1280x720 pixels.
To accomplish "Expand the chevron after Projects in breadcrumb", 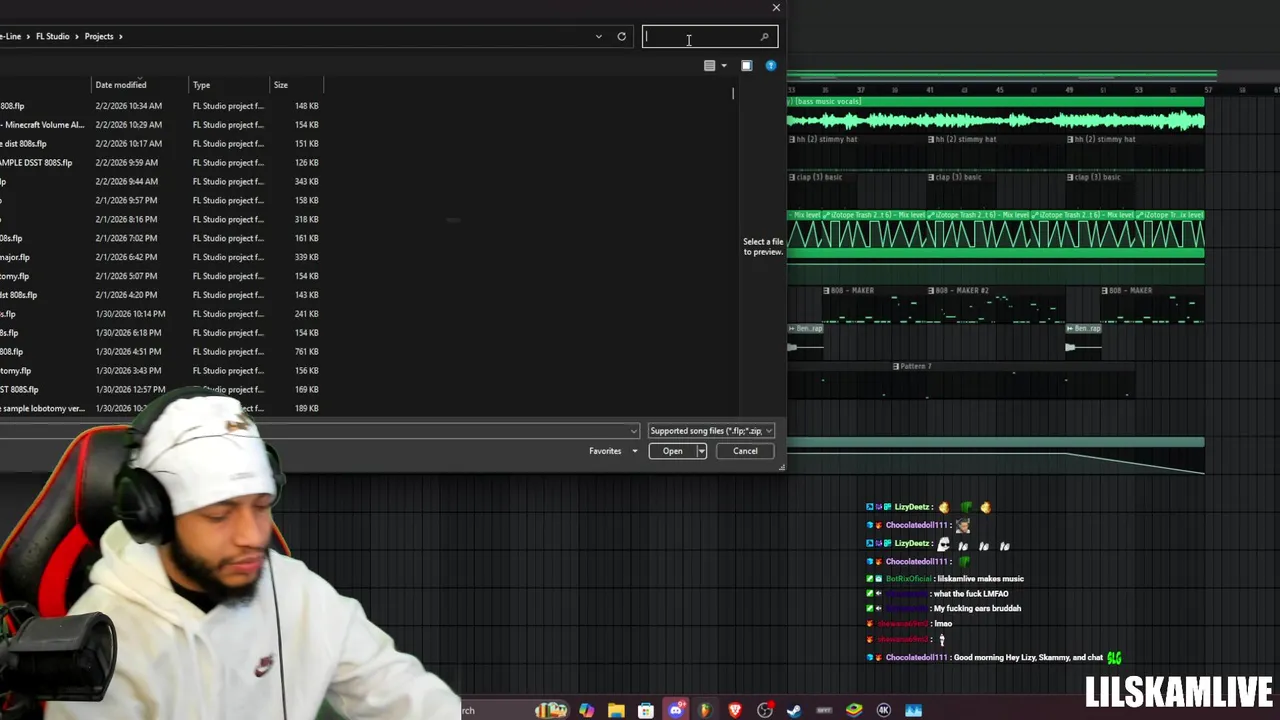I will tap(120, 36).
